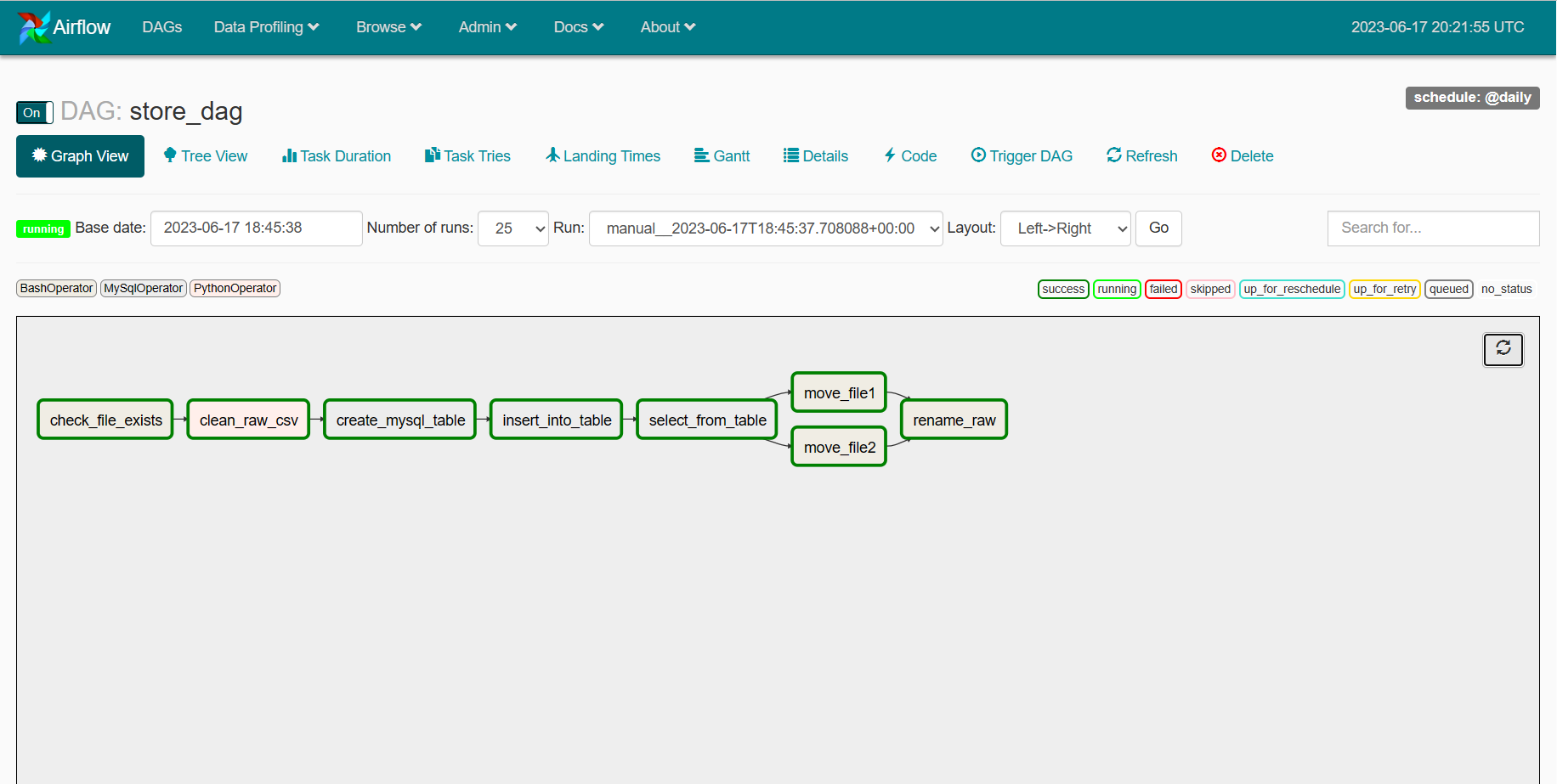Select the create_mysql_table task node
This screenshot has height=784, width=1557.
(400, 420)
